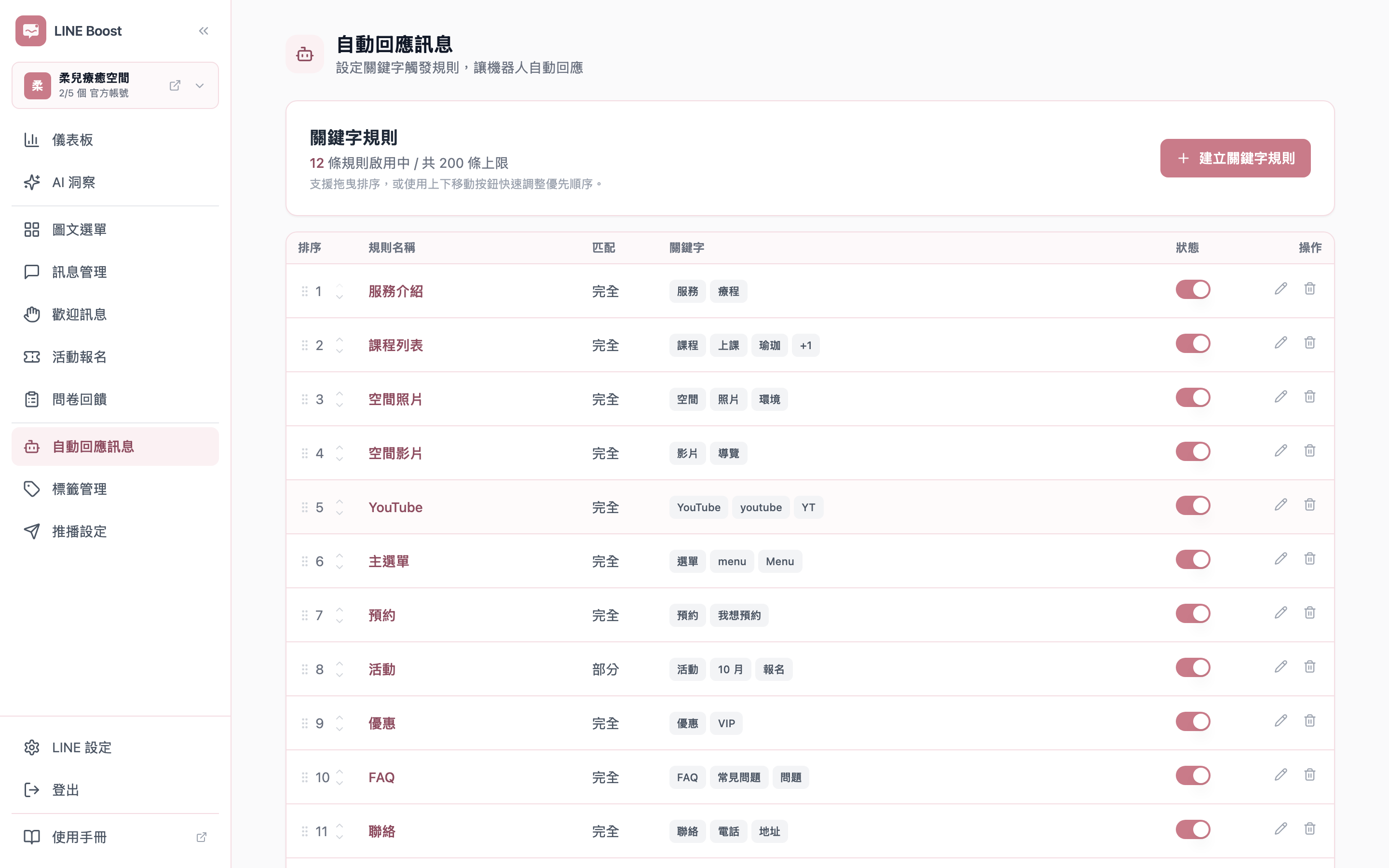
Task: Edit the 服務介紹 rule with pencil icon
Action: pyautogui.click(x=1280, y=289)
